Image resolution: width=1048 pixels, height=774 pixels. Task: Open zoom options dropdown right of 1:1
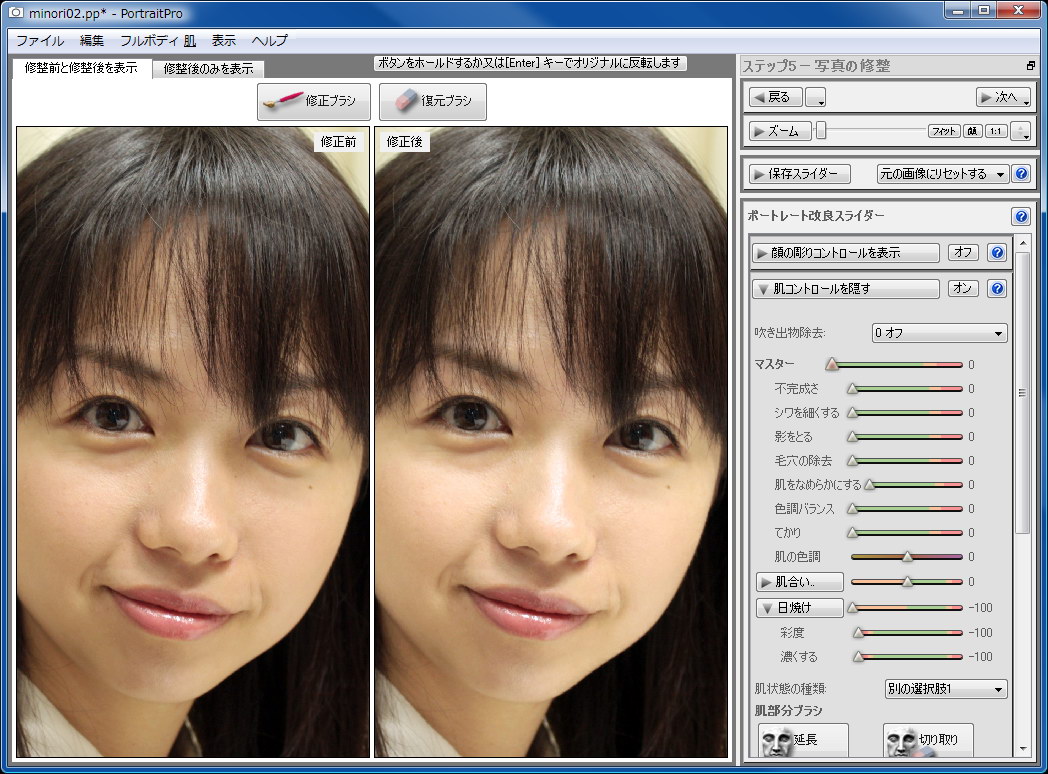coord(1021,131)
